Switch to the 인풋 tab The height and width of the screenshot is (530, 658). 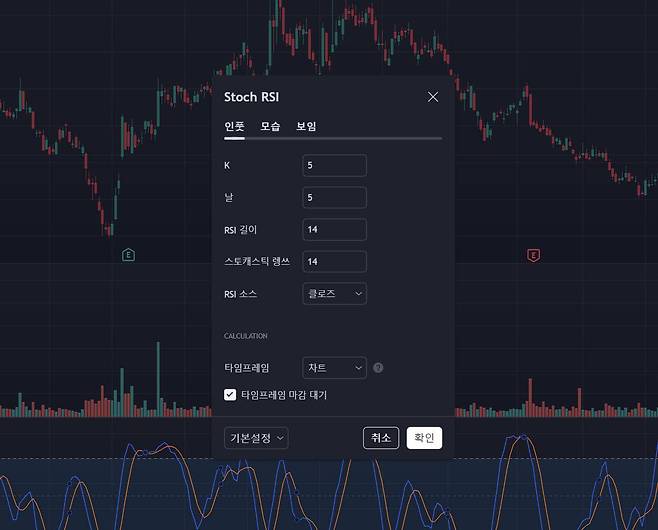point(234,126)
